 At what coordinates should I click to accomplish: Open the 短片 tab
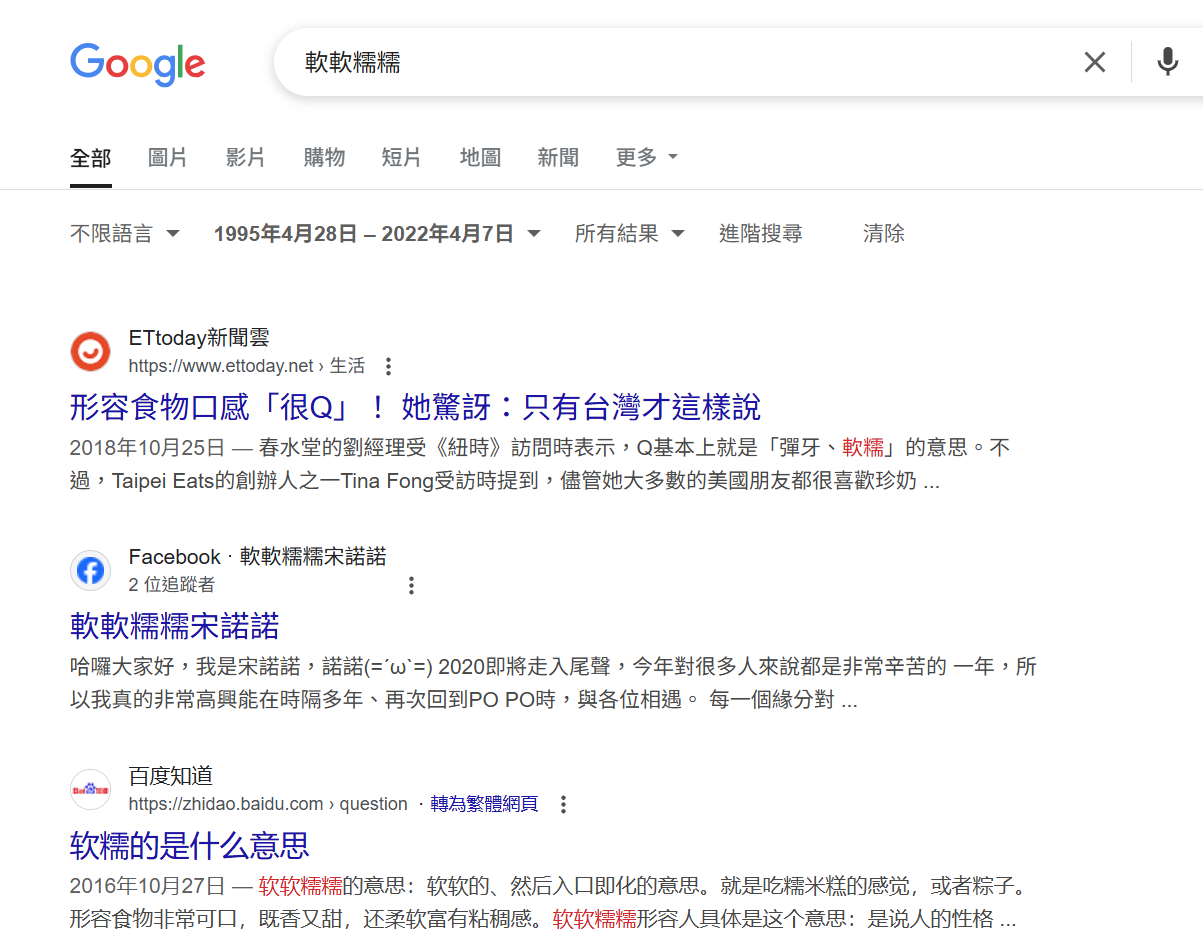click(x=401, y=157)
